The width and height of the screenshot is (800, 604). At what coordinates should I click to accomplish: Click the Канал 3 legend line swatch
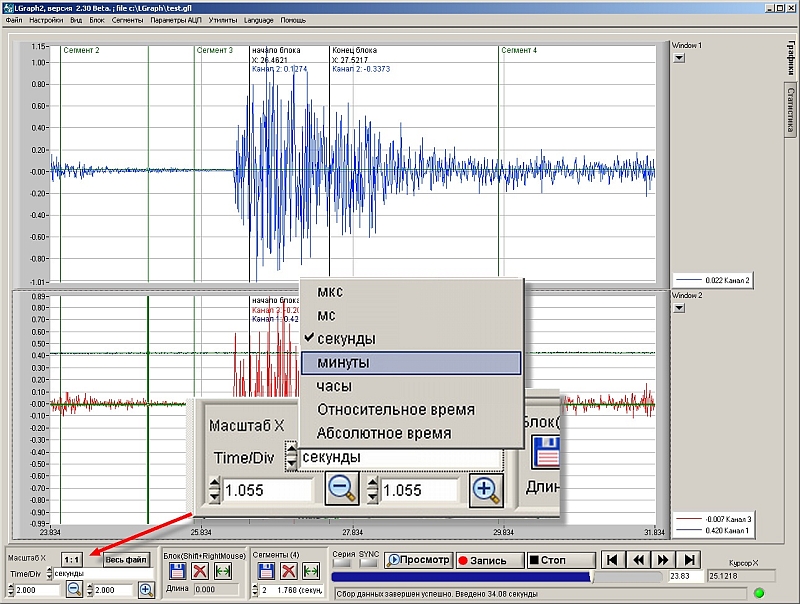(689, 519)
